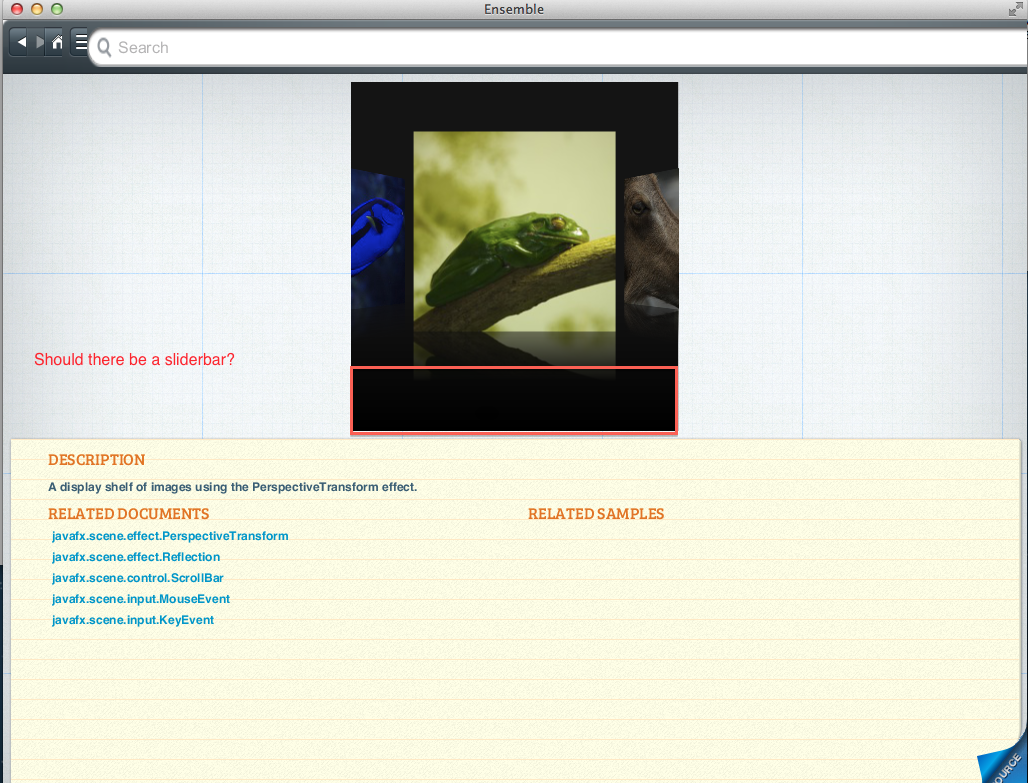Image resolution: width=1028 pixels, height=783 pixels.
Task: Open the Source page curl corner
Action: [1003, 762]
